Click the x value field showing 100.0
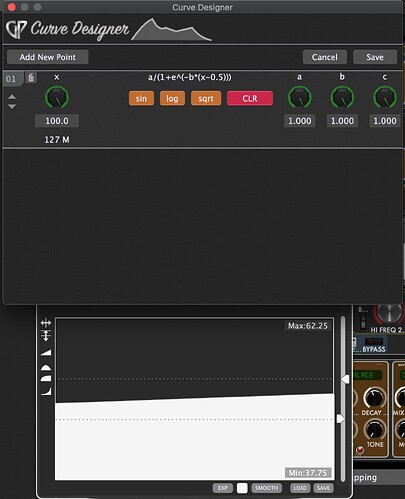Image resolution: width=405 pixels, height=499 pixels. pos(57,121)
